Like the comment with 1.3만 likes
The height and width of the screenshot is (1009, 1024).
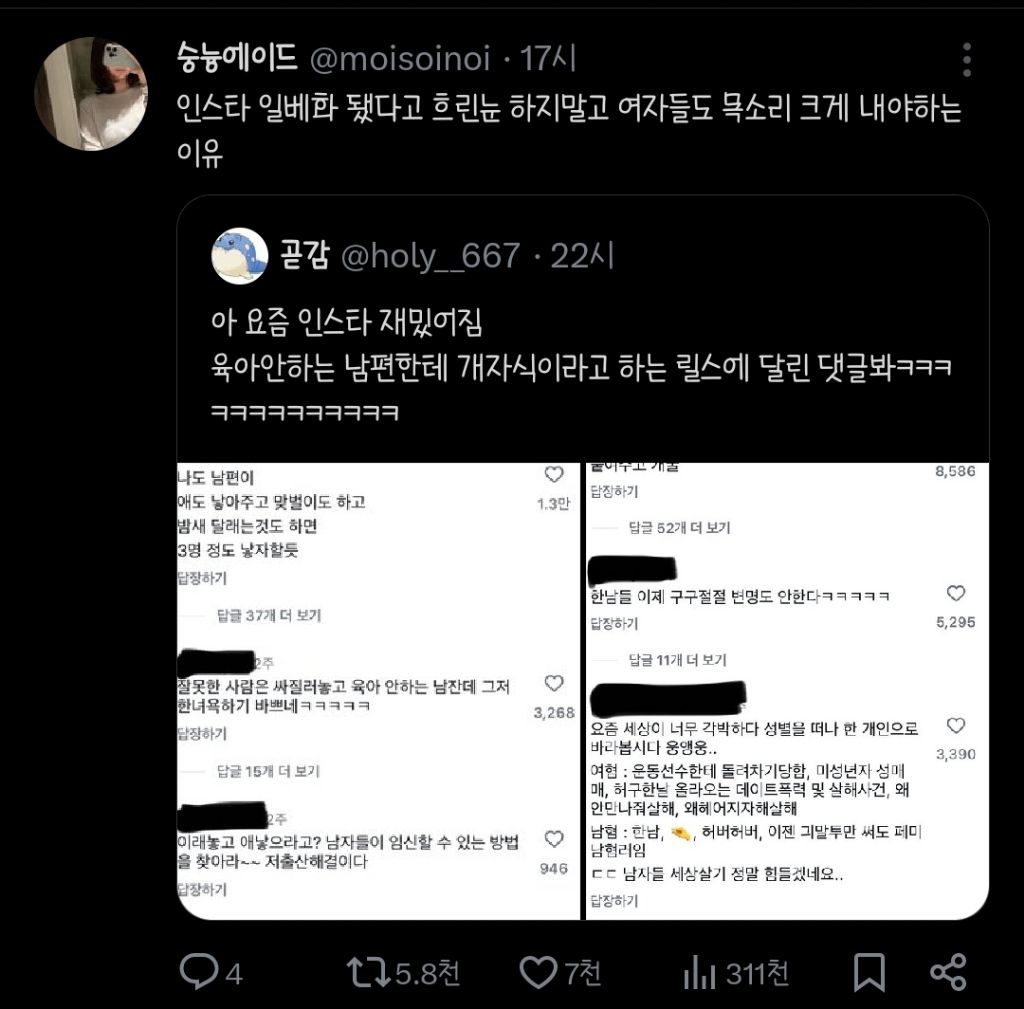point(554,475)
